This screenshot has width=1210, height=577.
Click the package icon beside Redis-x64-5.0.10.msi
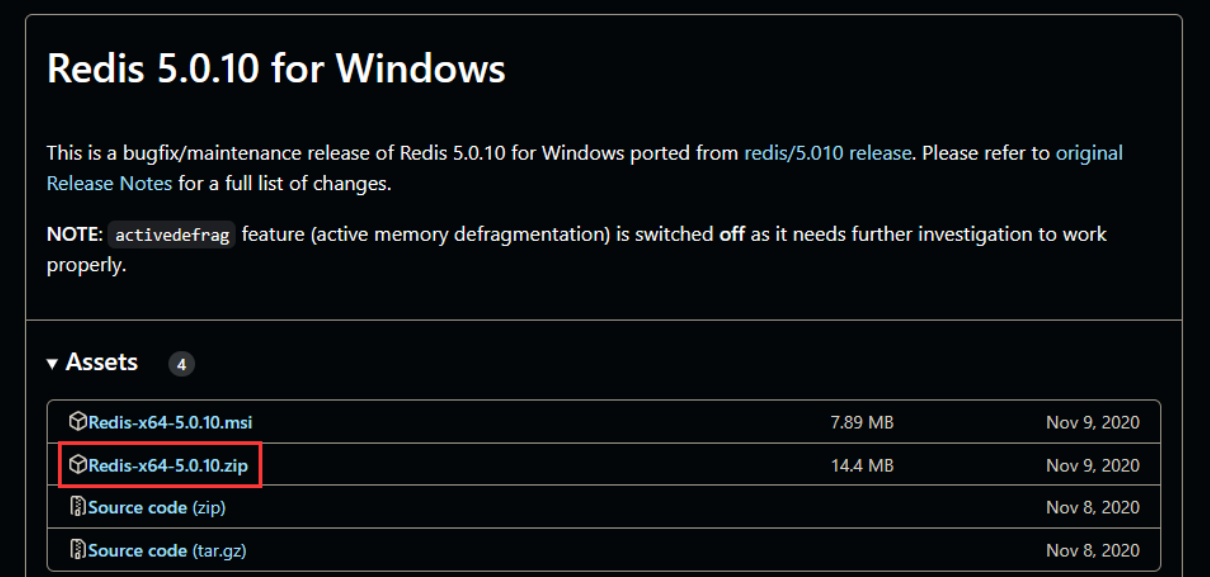[x=77, y=422]
